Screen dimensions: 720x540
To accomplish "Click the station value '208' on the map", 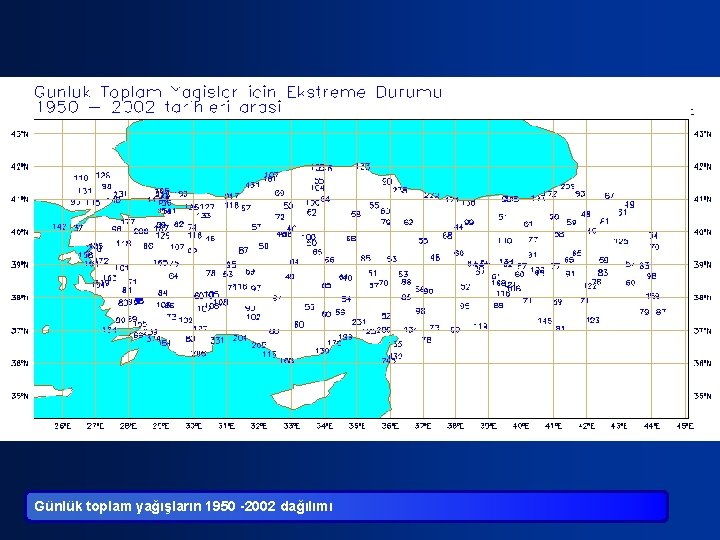I will [141, 231].
